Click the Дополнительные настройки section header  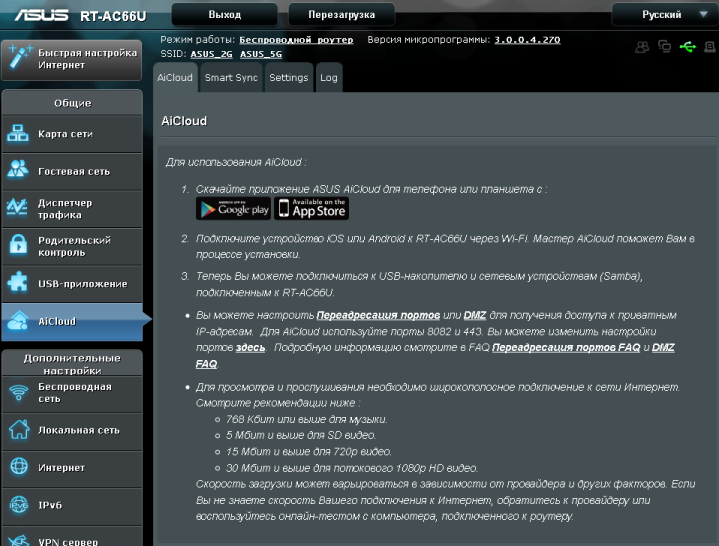point(72,364)
